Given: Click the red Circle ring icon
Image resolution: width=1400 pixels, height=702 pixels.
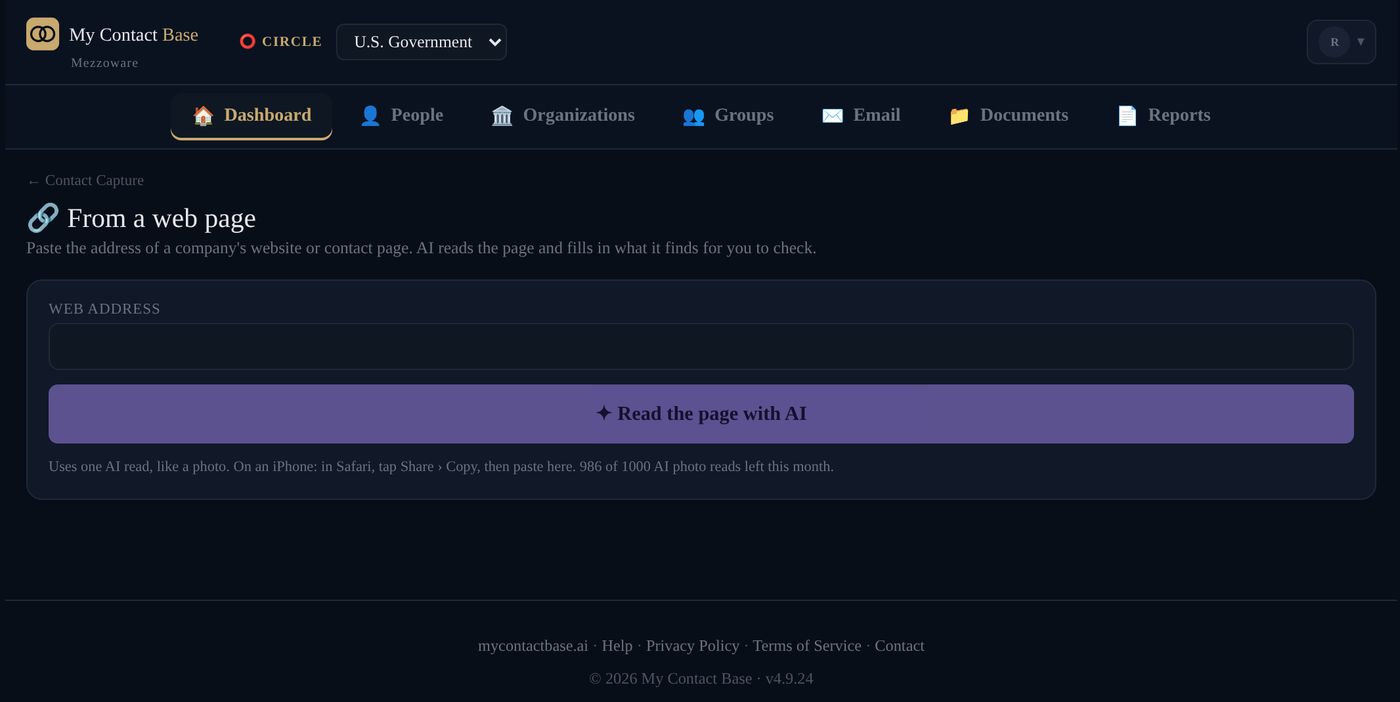Looking at the screenshot, I should (248, 42).
